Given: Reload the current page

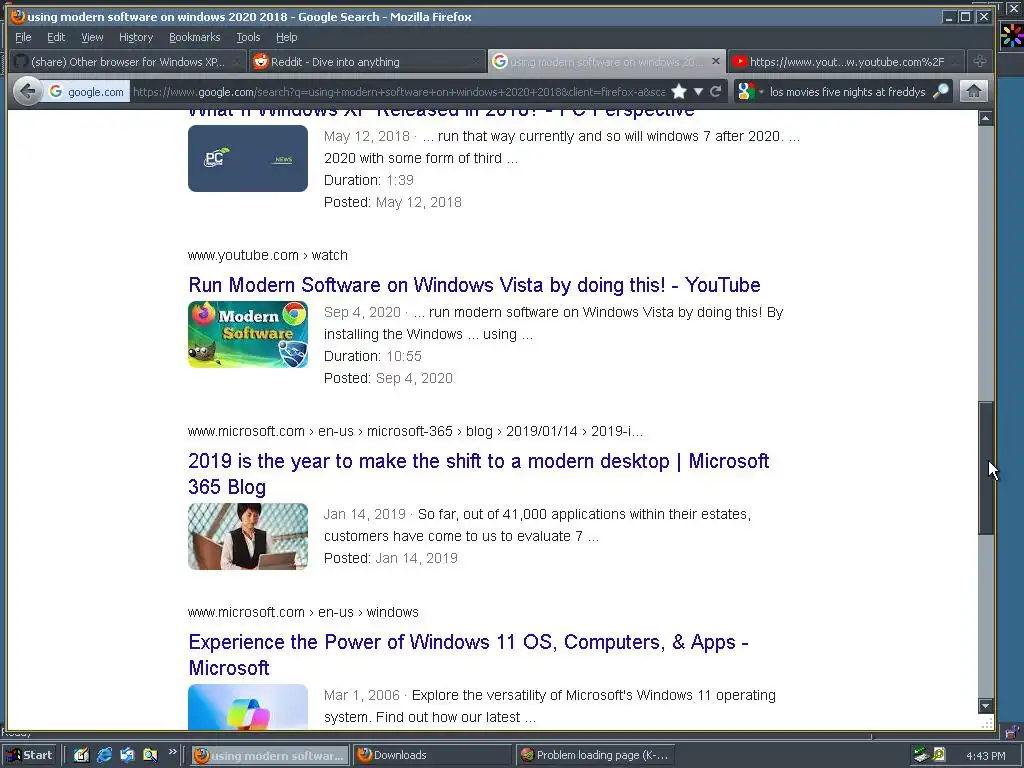Looking at the screenshot, I should [x=716, y=91].
